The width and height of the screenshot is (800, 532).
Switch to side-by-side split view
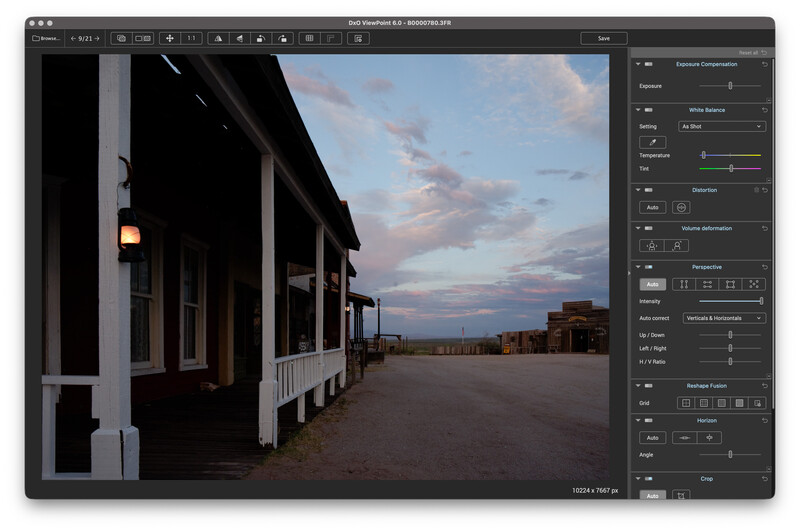143,38
